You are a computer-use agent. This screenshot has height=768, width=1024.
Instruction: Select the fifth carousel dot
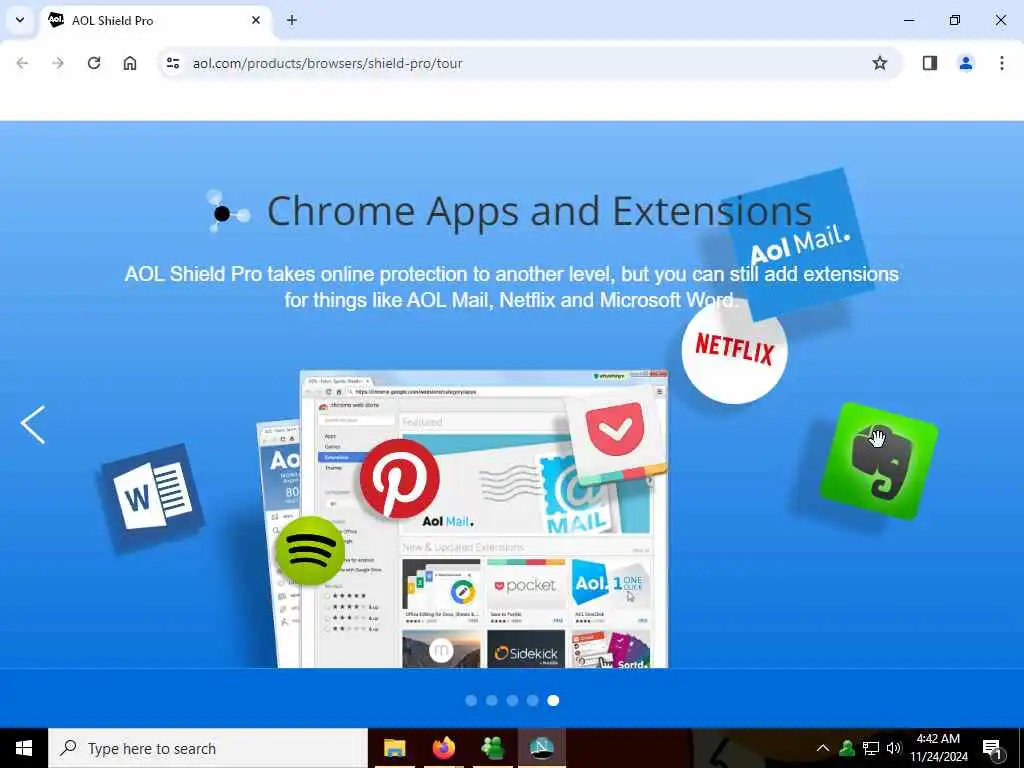point(553,701)
